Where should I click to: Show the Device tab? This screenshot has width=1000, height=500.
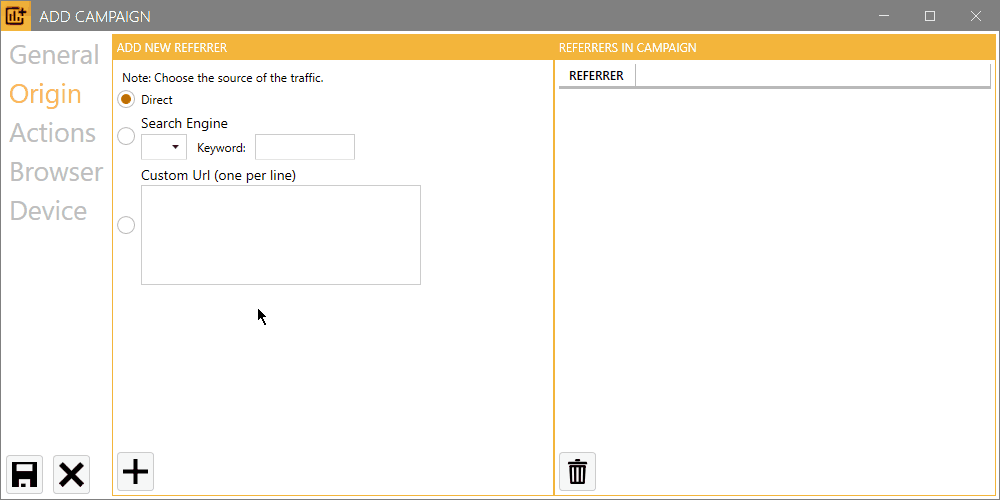point(48,211)
